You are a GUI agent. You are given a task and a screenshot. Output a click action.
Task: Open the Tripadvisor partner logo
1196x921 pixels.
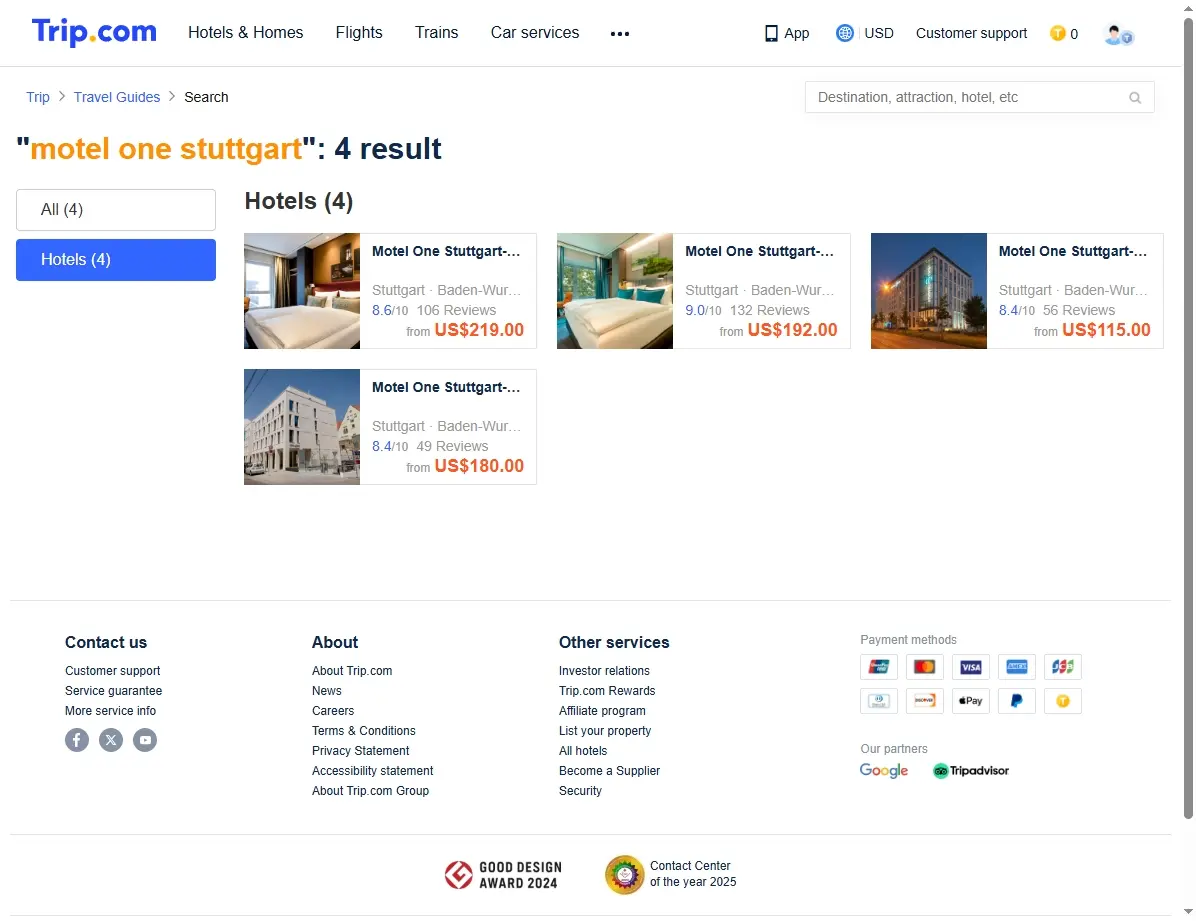pyautogui.click(x=970, y=771)
